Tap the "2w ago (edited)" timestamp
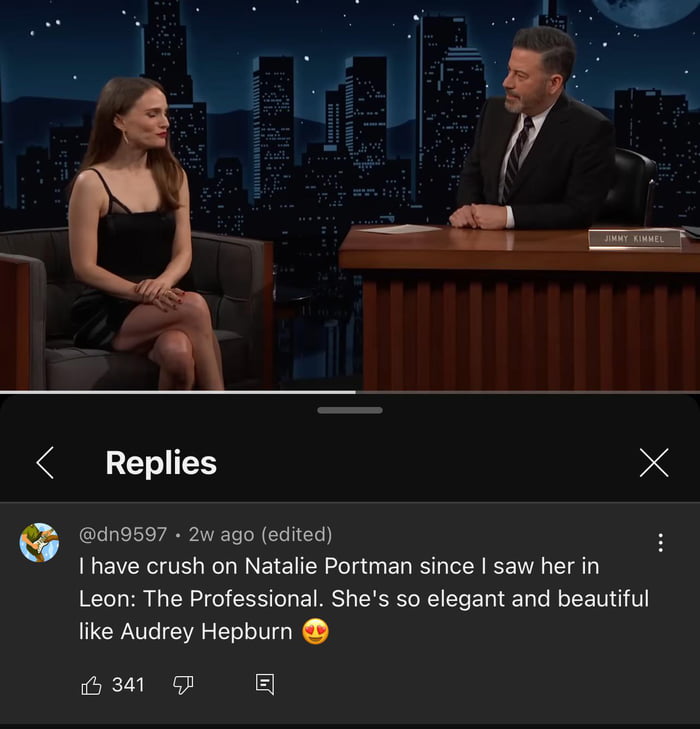This screenshot has height=729, width=700. pos(260,534)
